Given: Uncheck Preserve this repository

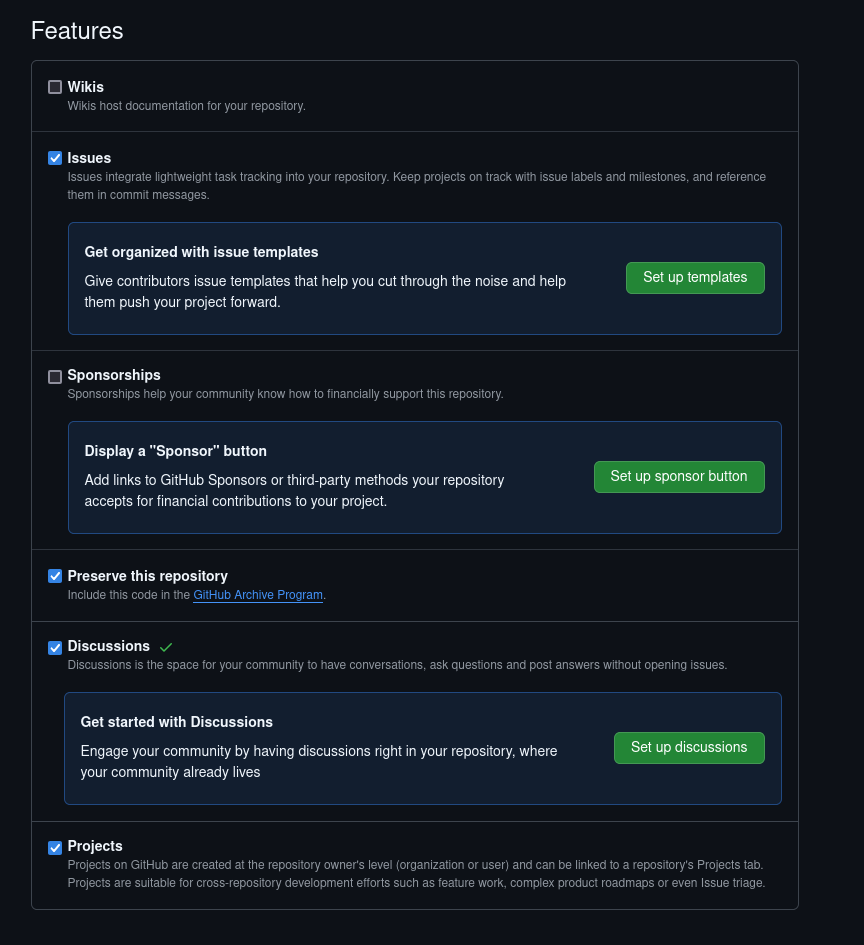Looking at the screenshot, I should 55,576.
